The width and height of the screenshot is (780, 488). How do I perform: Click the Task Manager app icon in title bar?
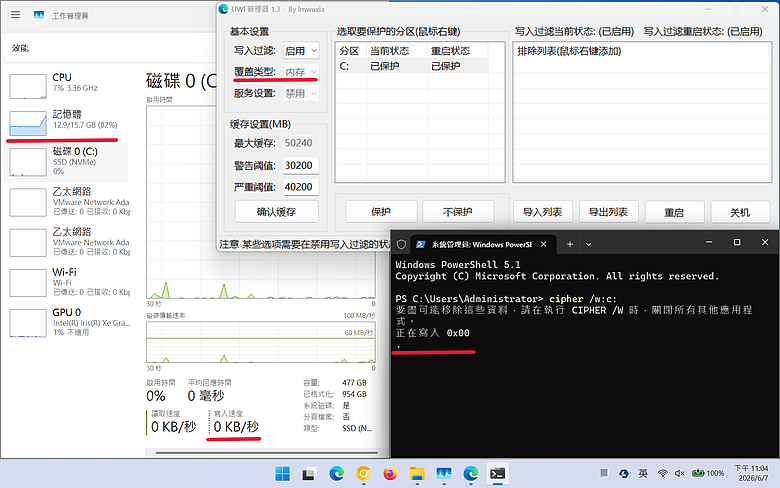[39, 15]
